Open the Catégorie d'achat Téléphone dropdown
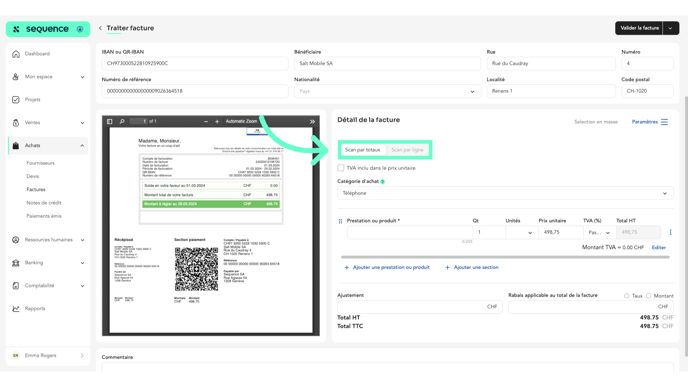 tap(505, 193)
